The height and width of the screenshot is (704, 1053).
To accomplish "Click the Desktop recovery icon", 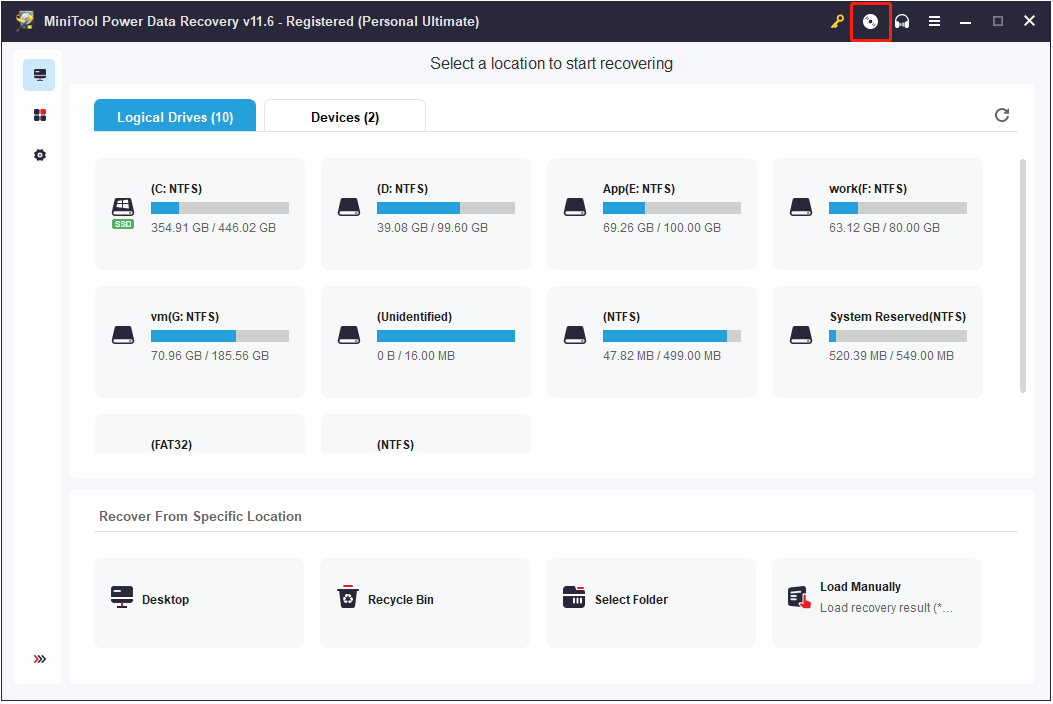I will [122, 597].
